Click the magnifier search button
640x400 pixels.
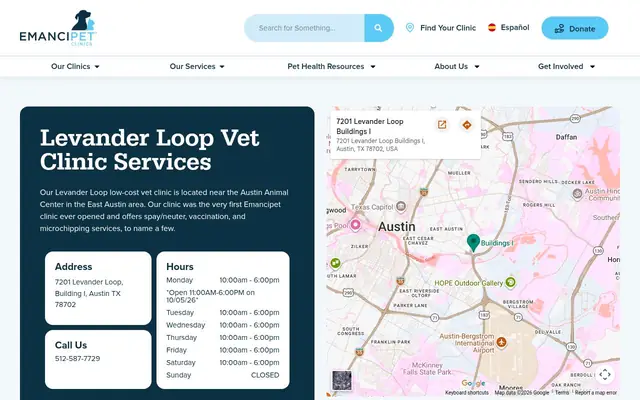point(378,28)
